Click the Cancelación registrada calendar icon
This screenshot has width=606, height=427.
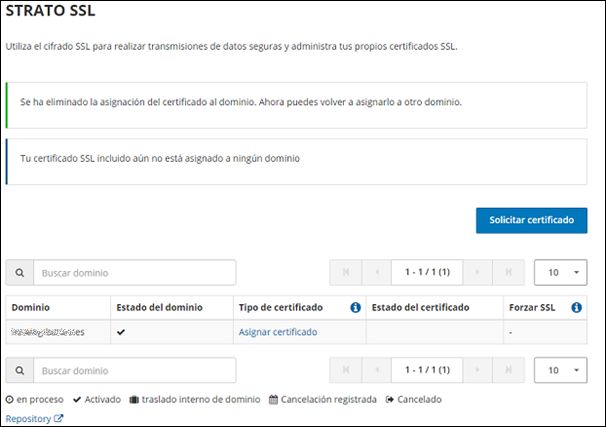tap(273, 399)
